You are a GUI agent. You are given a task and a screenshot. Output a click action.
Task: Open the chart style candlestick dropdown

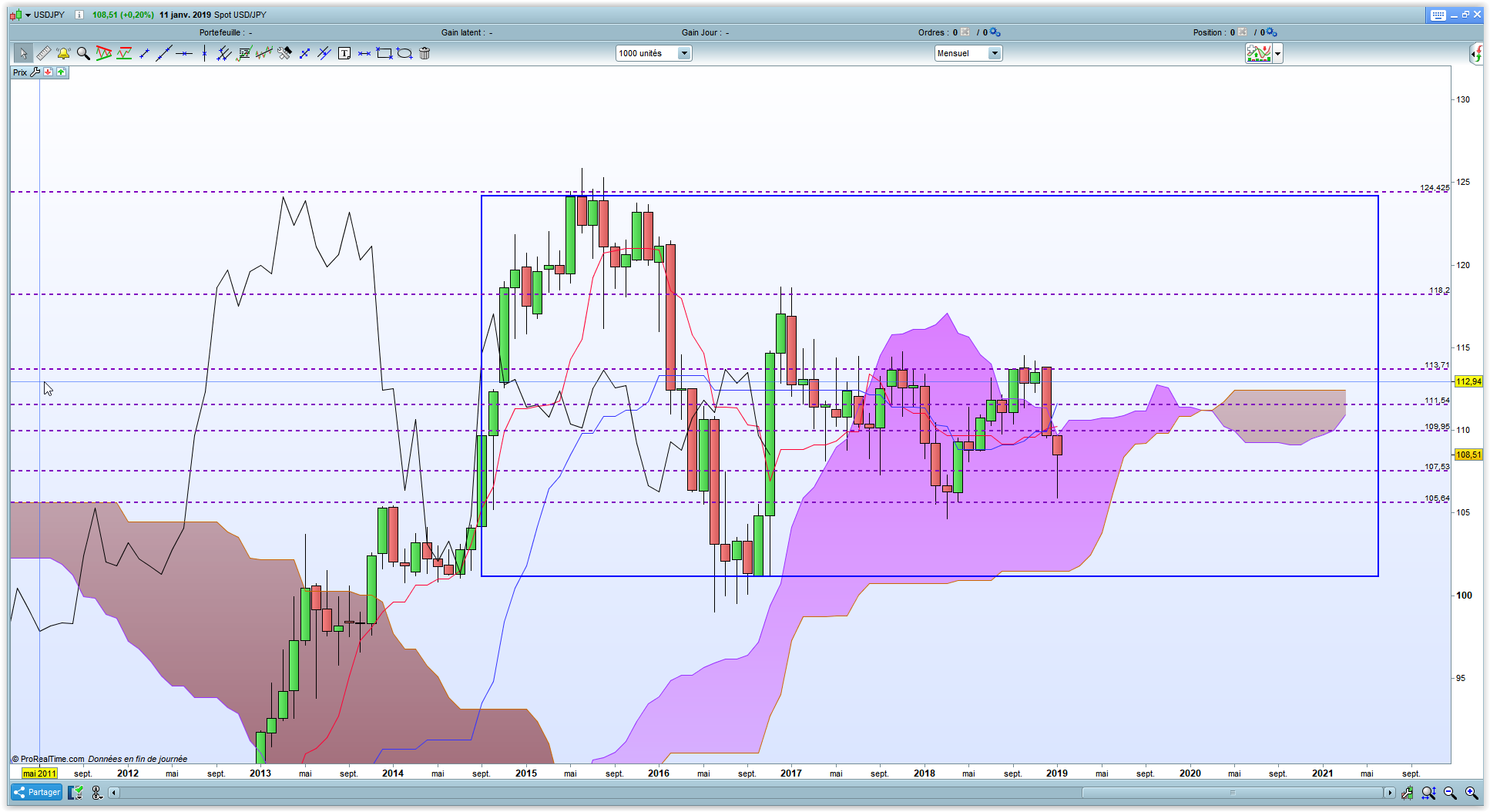click(x=21, y=15)
